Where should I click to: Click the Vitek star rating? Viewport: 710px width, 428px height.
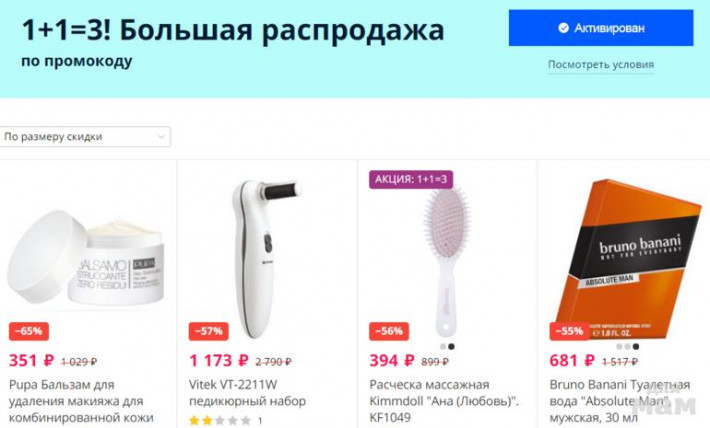click(220, 421)
